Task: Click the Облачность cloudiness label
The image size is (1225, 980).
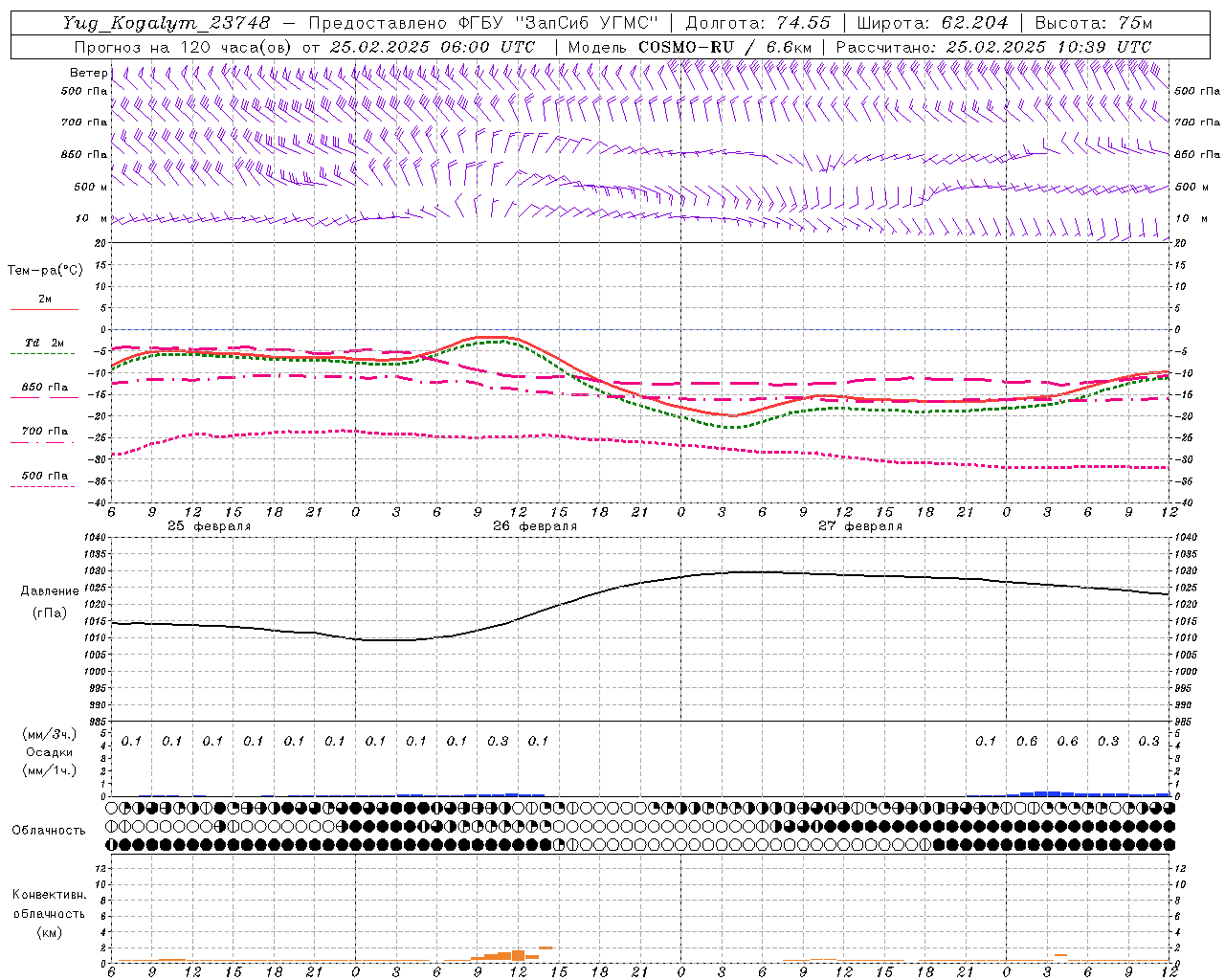Action: coord(49,831)
